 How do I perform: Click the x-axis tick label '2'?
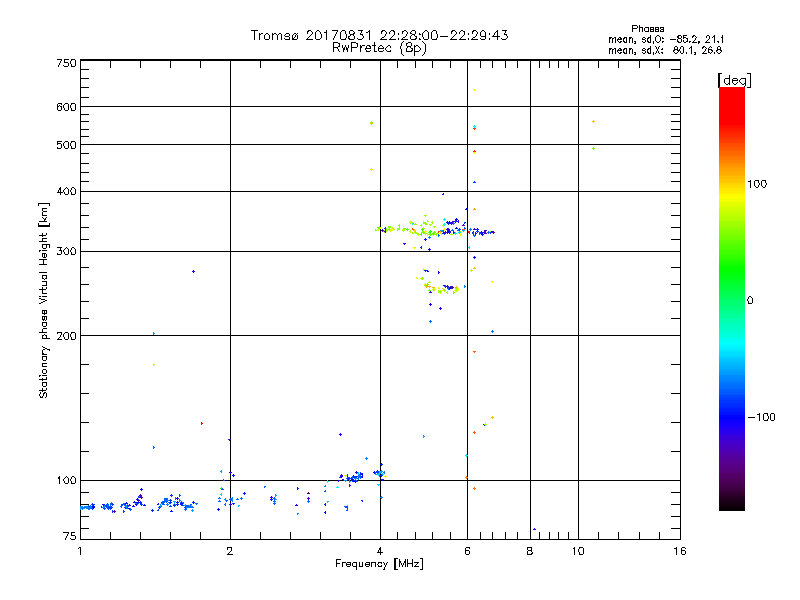(230, 551)
